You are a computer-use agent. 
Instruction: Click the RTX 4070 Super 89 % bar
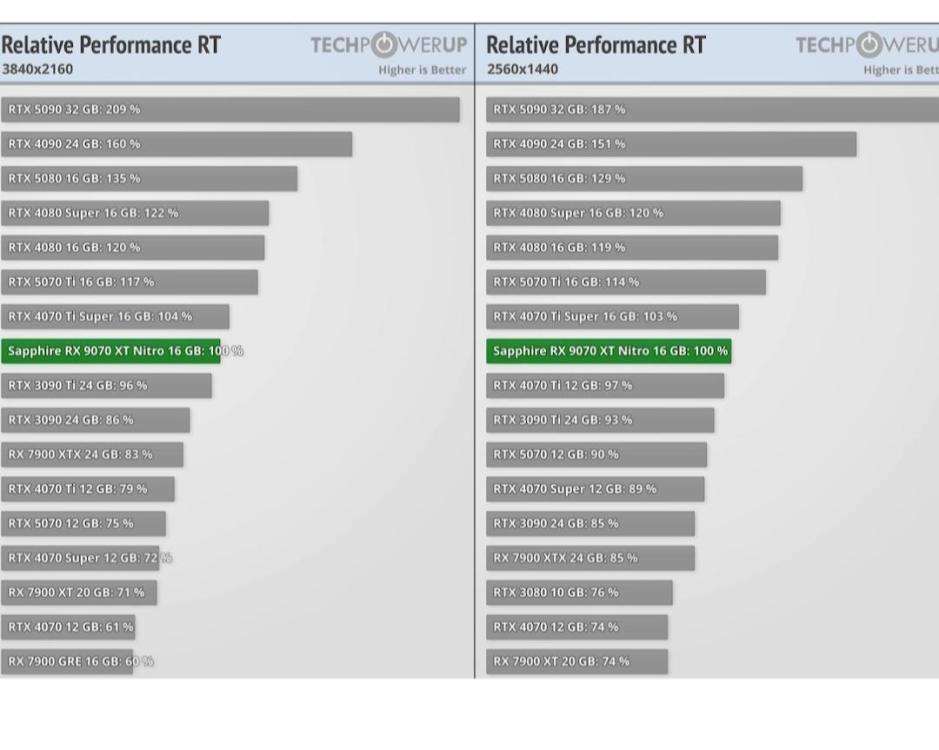[596, 489]
